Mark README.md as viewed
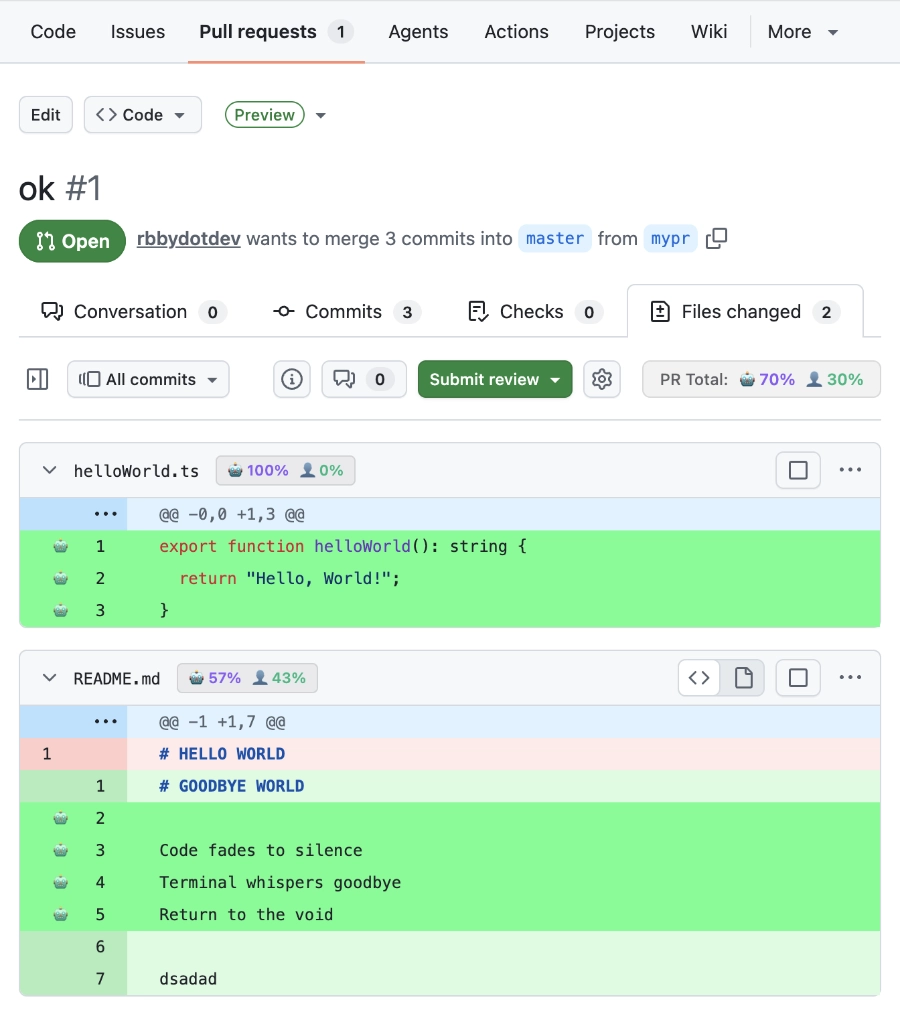900x1018 pixels. 798,678
